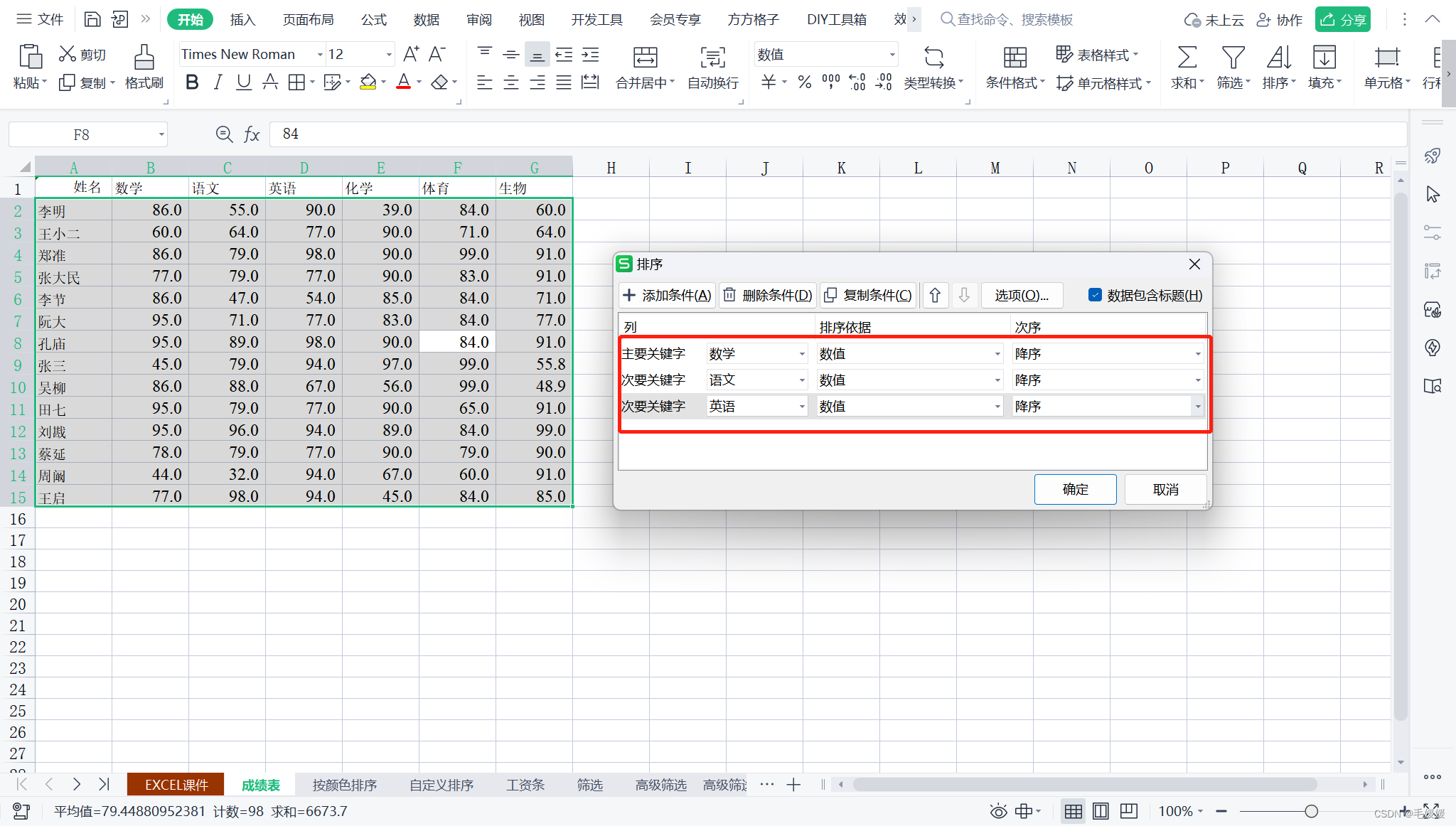Screen dimensions: 1456x826
Task: Click the Merge and Center (合并居中) icon
Action: point(645,58)
